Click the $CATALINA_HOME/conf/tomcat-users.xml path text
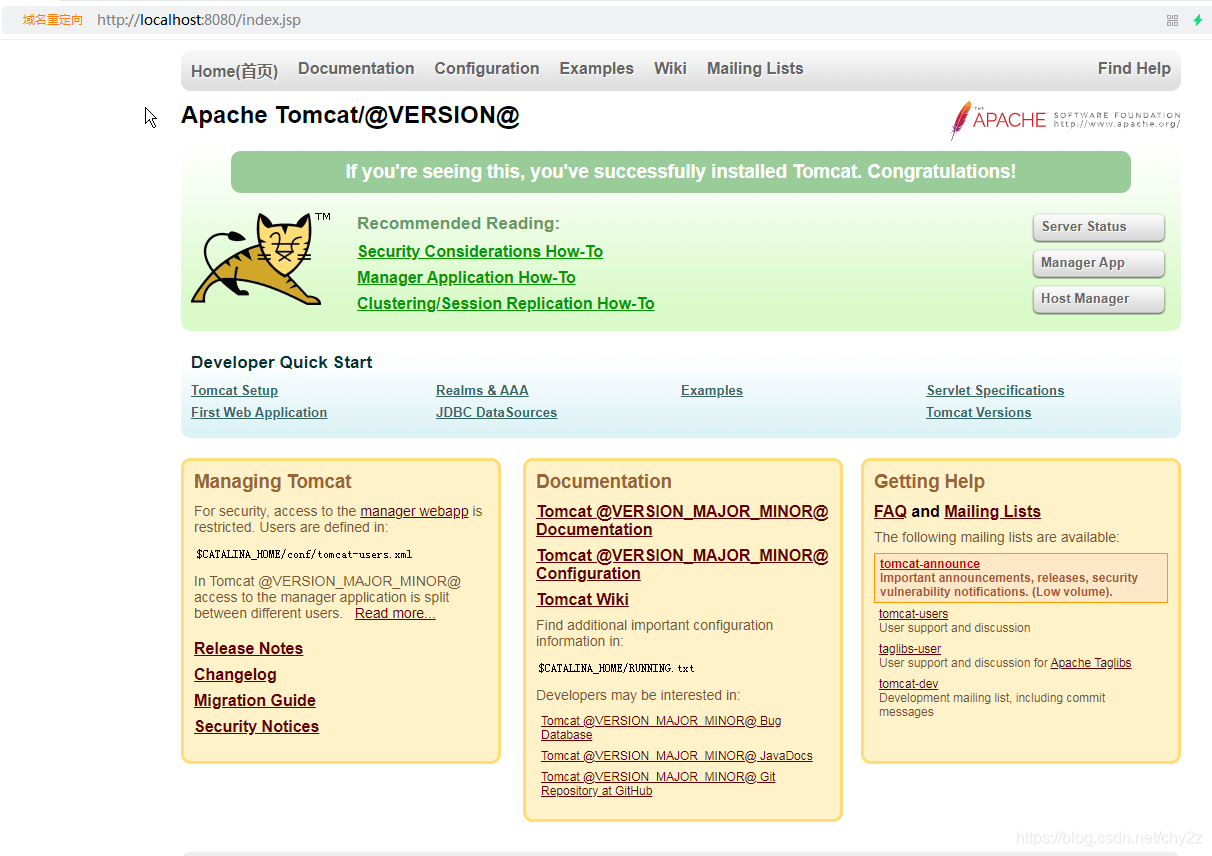The image size is (1212, 856). click(304, 554)
